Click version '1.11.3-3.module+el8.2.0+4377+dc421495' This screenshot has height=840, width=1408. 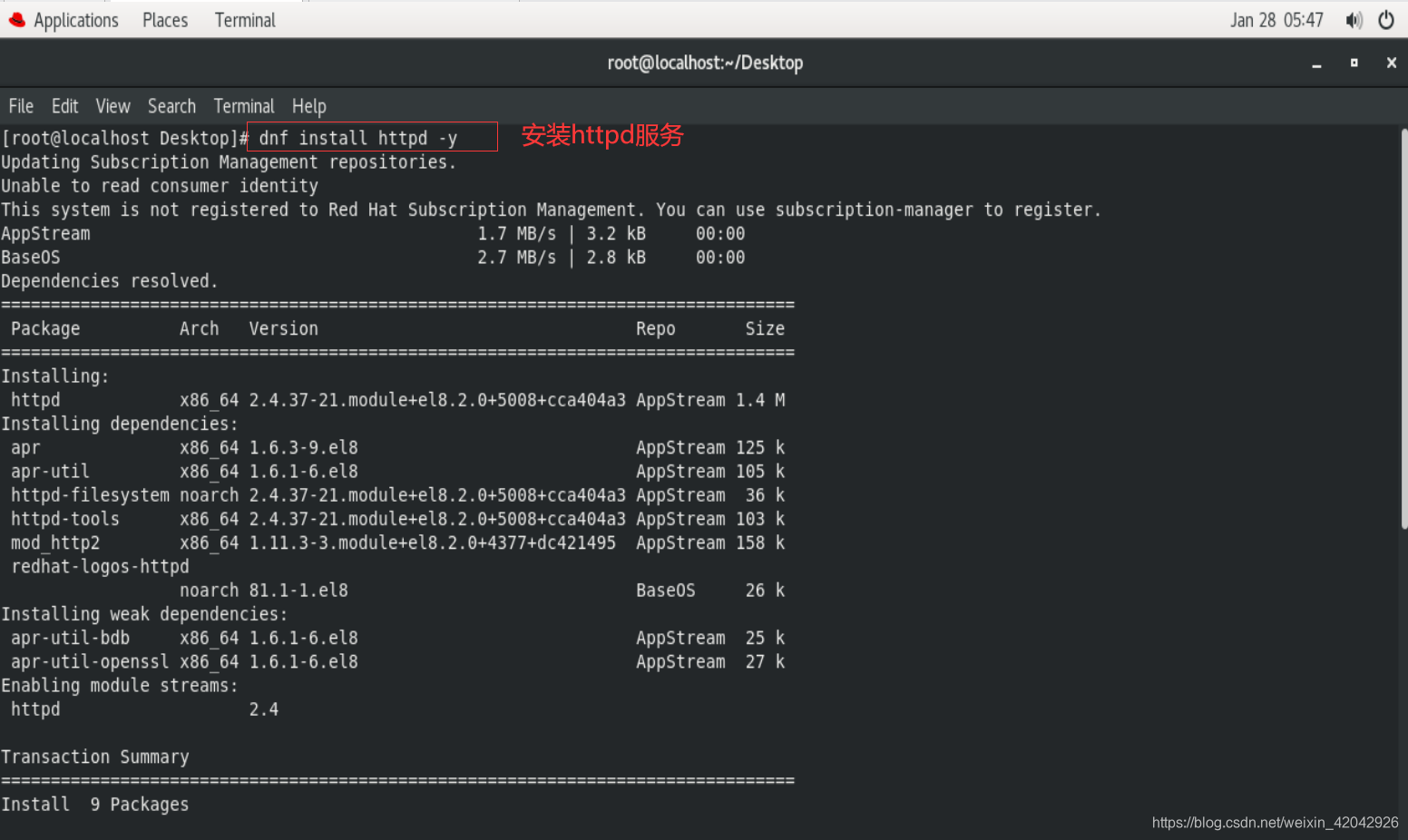click(x=433, y=543)
